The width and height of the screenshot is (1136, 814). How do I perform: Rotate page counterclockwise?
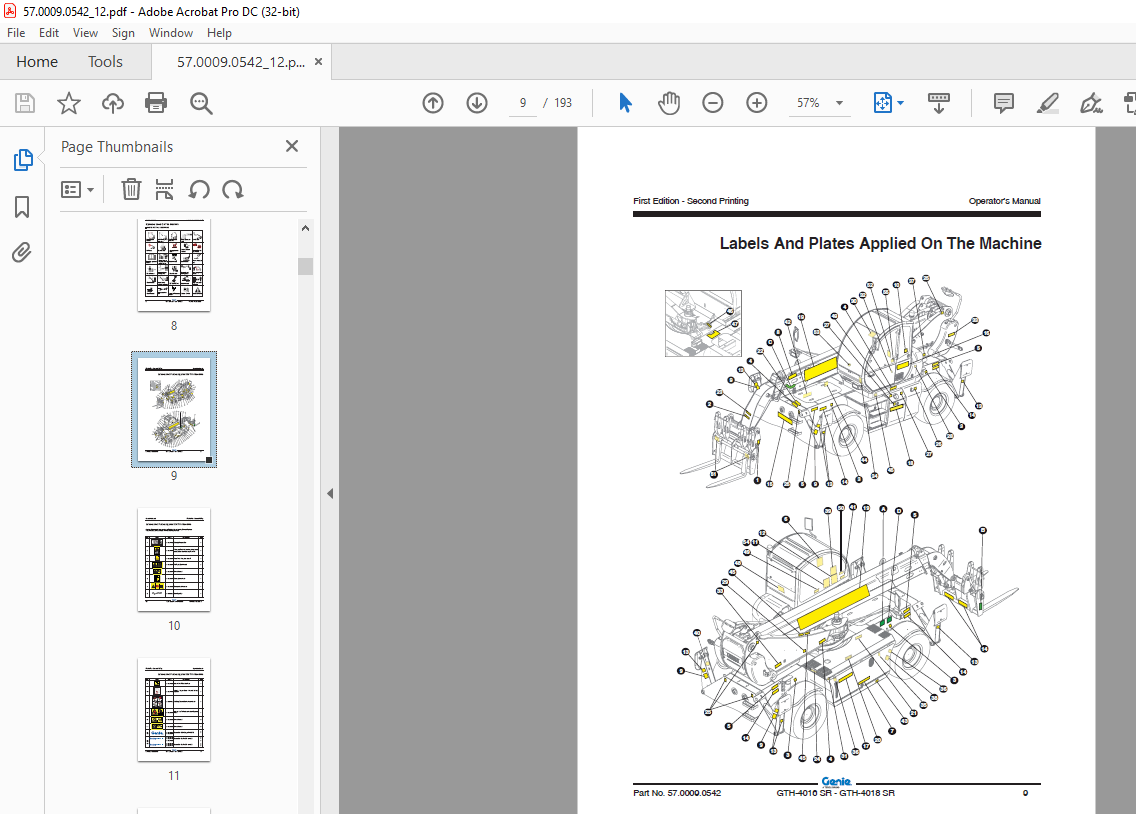199,190
